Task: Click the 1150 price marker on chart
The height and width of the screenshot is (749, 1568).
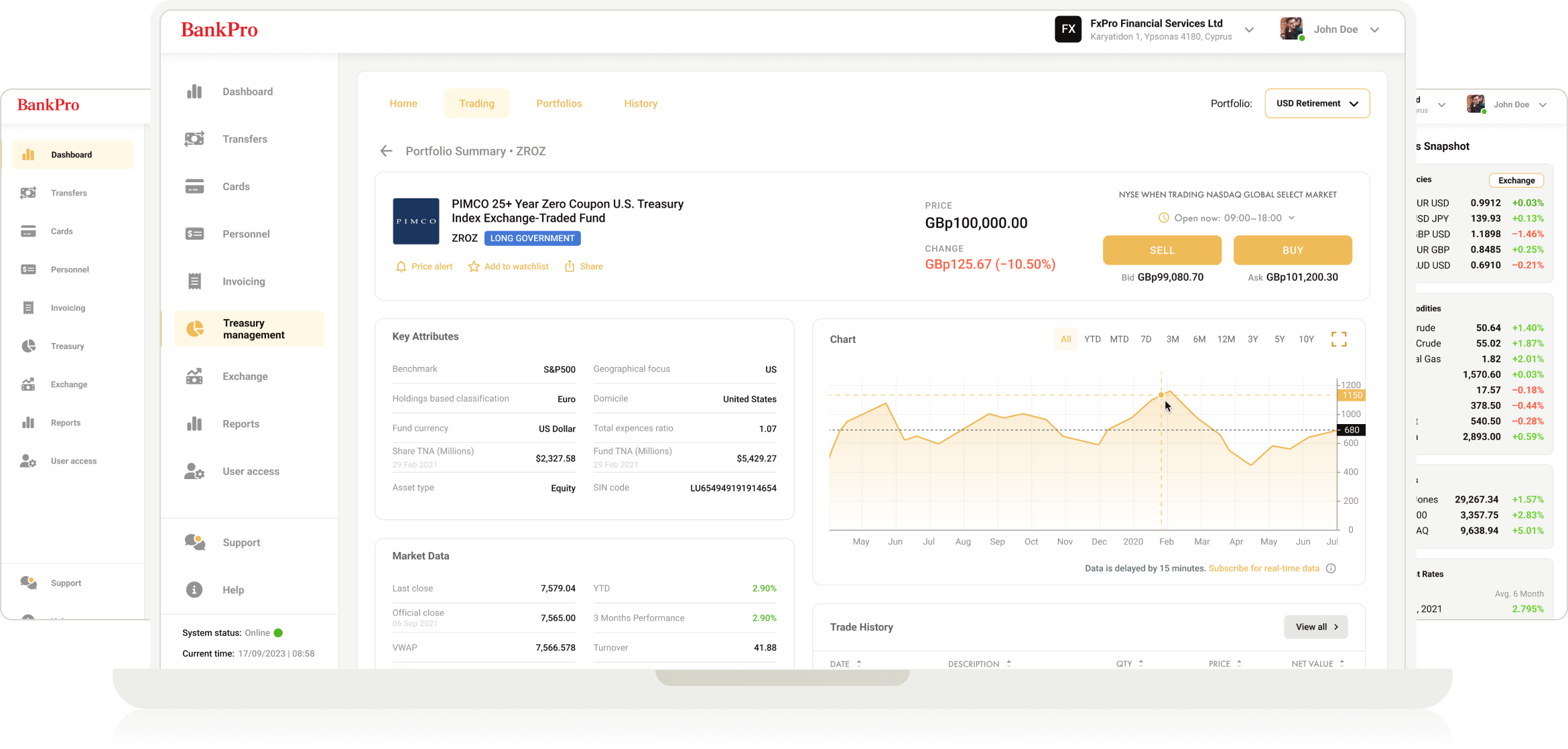Action: tap(1352, 395)
